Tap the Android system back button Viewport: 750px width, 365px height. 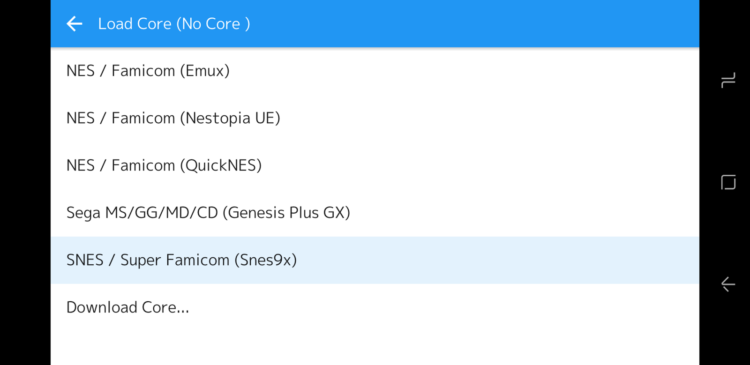tap(728, 284)
